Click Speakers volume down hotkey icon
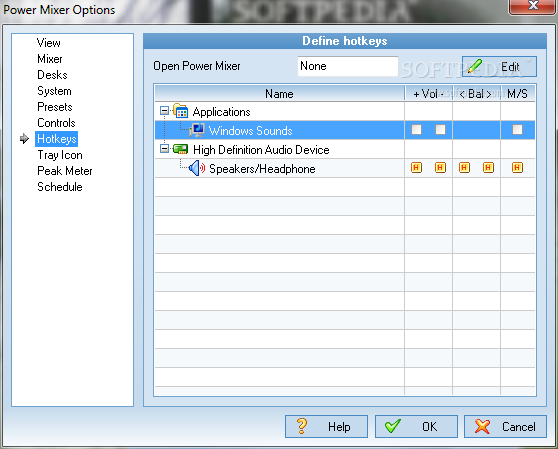The image size is (558, 449). [x=441, y=168]
